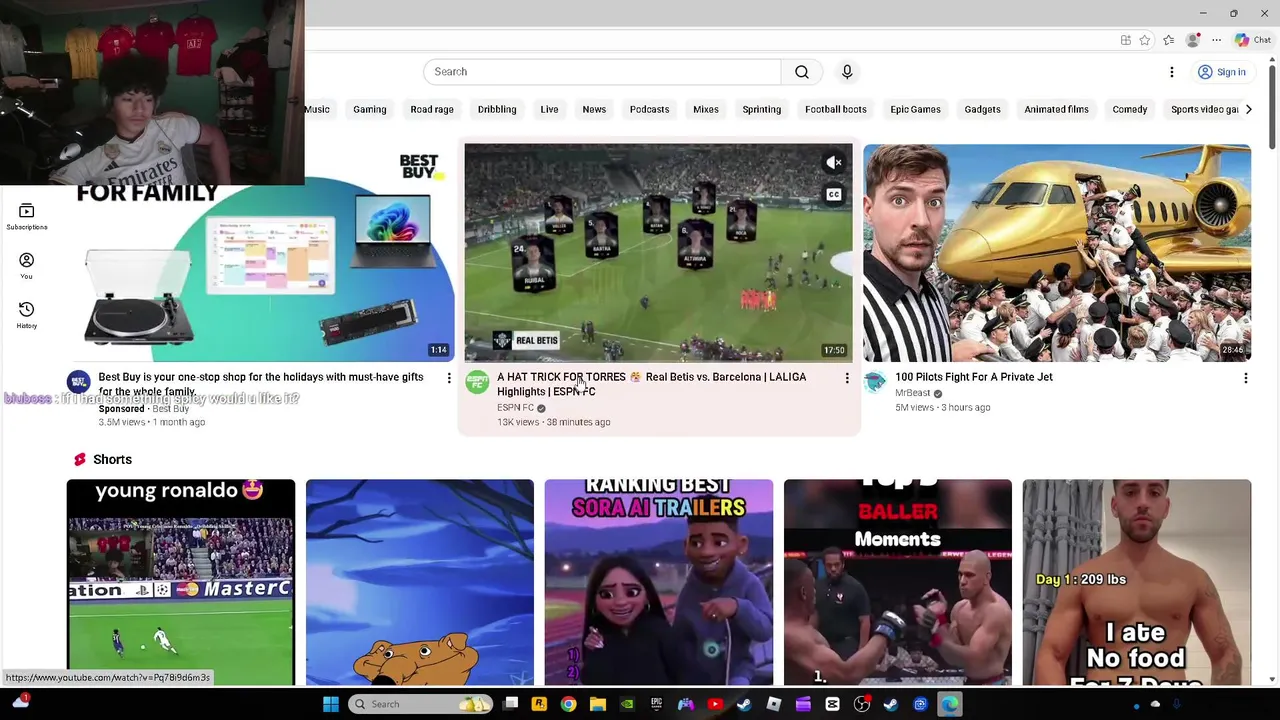The width and height of the screenshot is (1280, 720).
Task: Open Edge favorites list icon
Action: click(1168, 40)
